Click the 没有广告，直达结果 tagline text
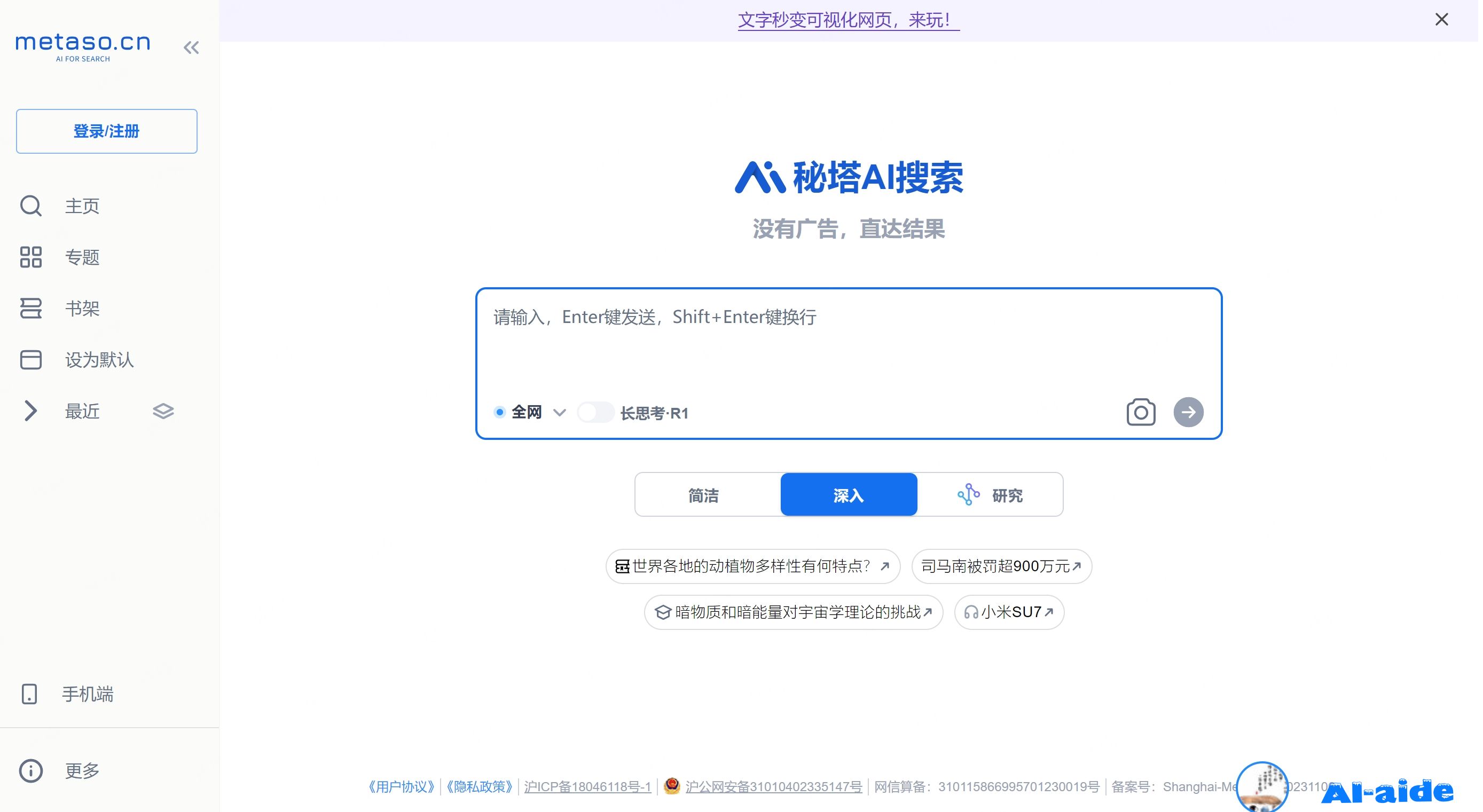 point(849,229)
